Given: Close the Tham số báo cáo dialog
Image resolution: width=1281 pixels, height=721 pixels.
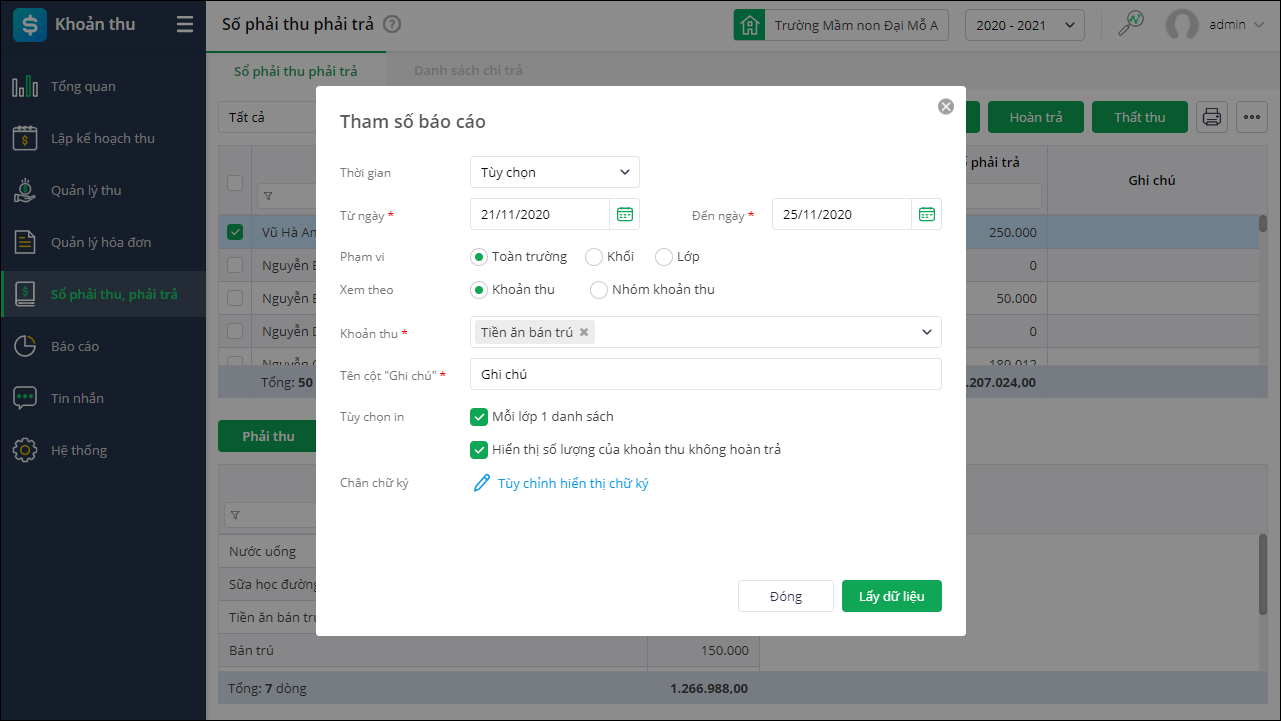Looking at the screenshot, I should 946,107.
